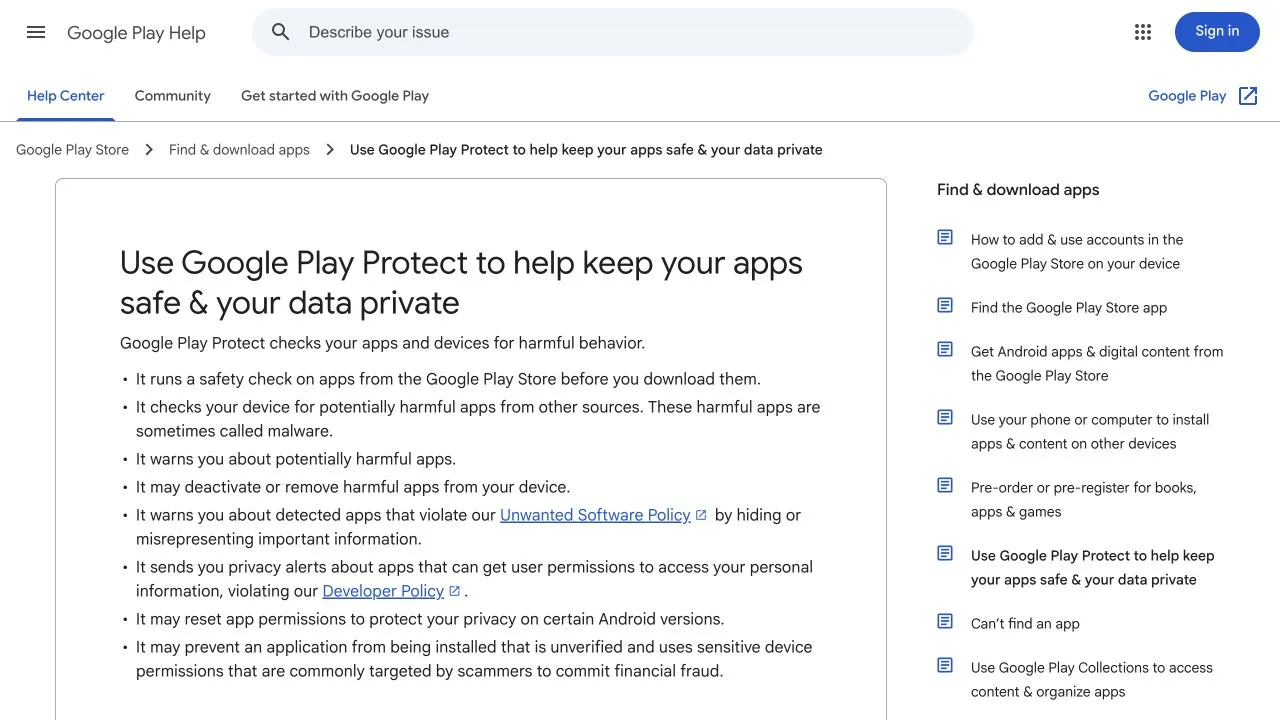Click the Find & download apps sidebar heading

[x=1018, y=190]
